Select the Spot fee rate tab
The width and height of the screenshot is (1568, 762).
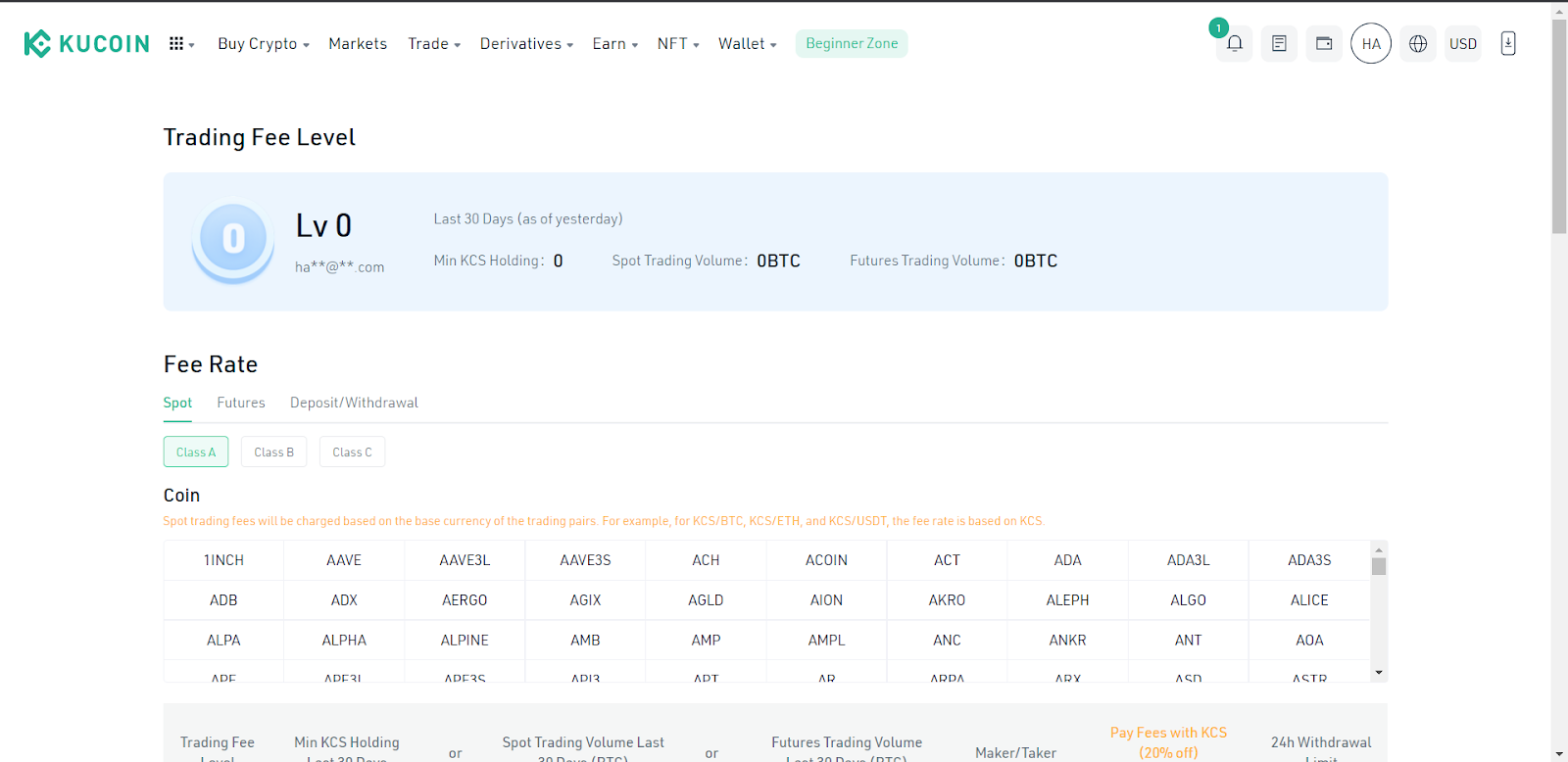(x=177, y=403)
